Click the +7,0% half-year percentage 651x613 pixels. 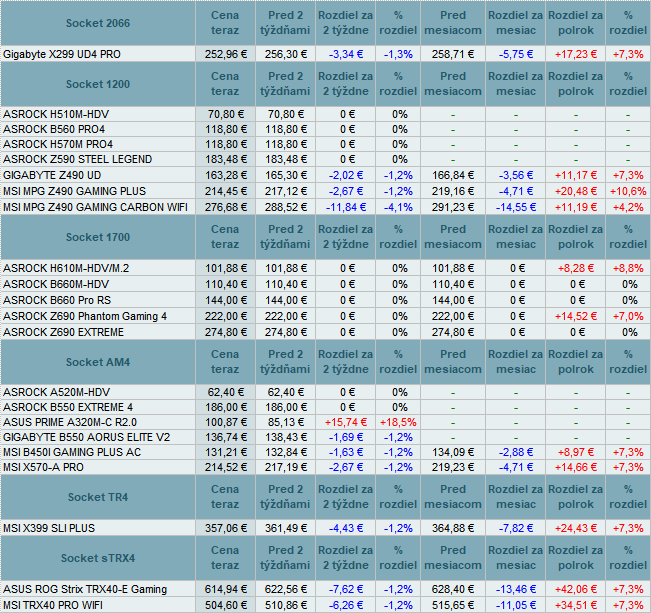pyautogui.click(x=628, y=316)
